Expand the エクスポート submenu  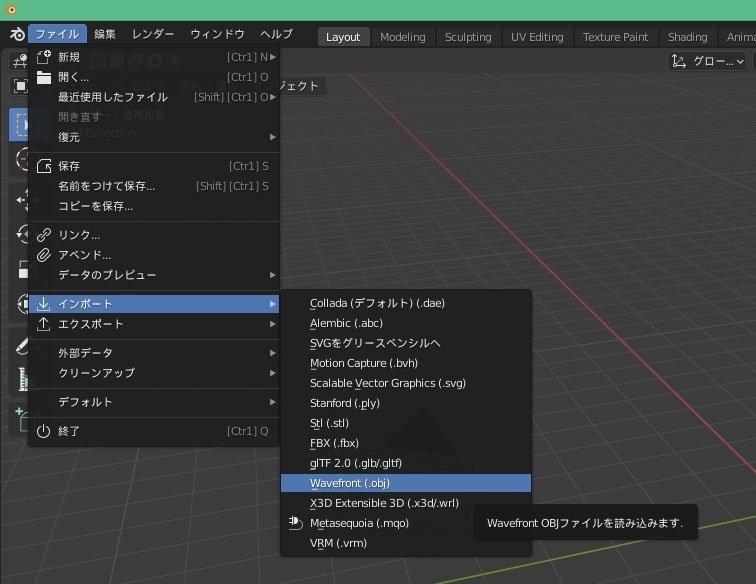[154, 324]
